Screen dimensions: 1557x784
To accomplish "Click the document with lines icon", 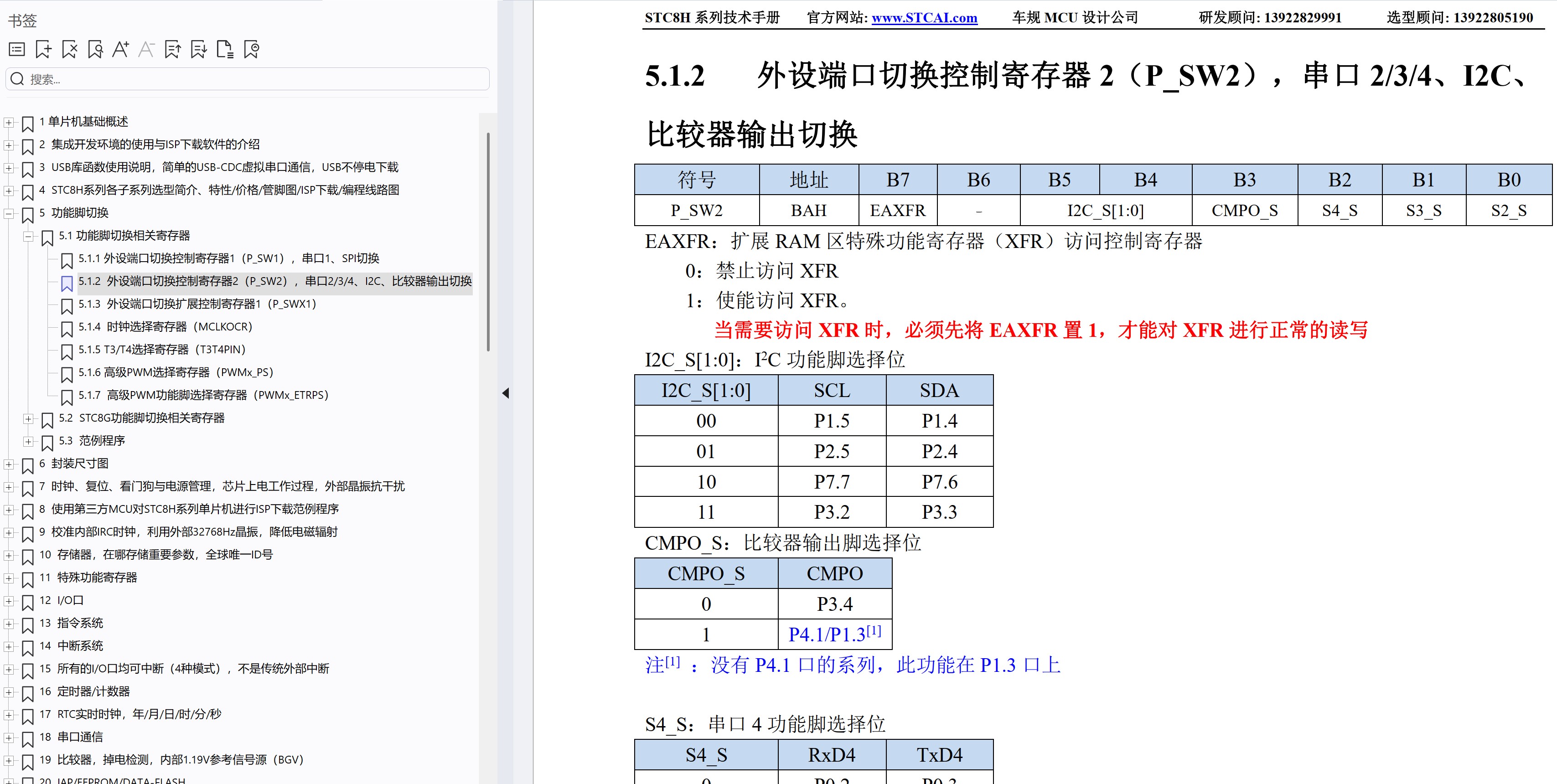I will [x=225, y=49].
